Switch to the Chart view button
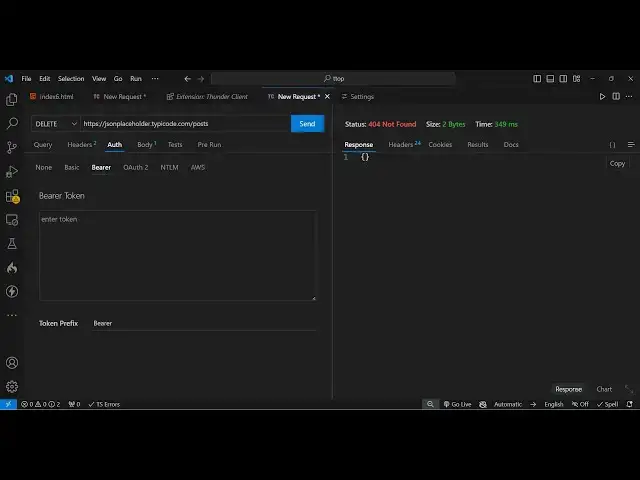 click(x=604, y=389)
